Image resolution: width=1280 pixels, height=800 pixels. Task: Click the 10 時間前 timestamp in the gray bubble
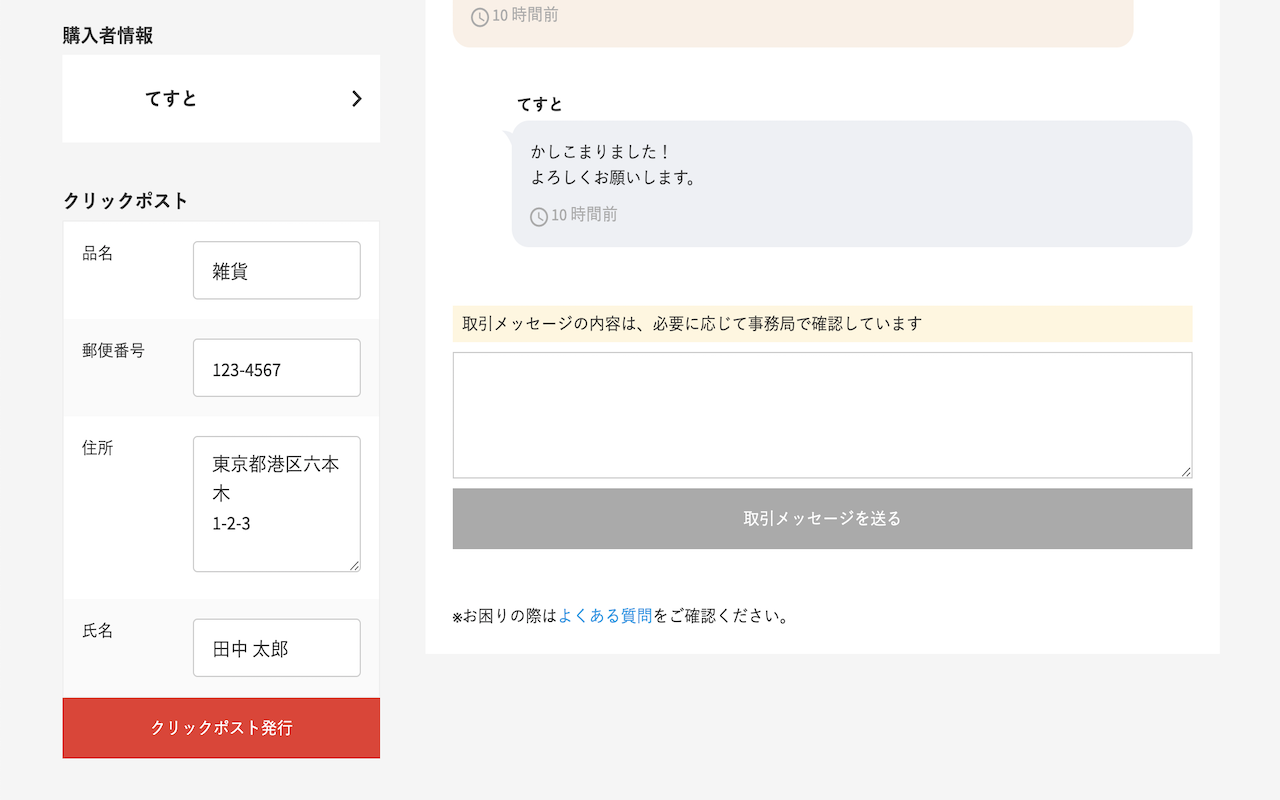pyautogui.click(x=584, y=215)
